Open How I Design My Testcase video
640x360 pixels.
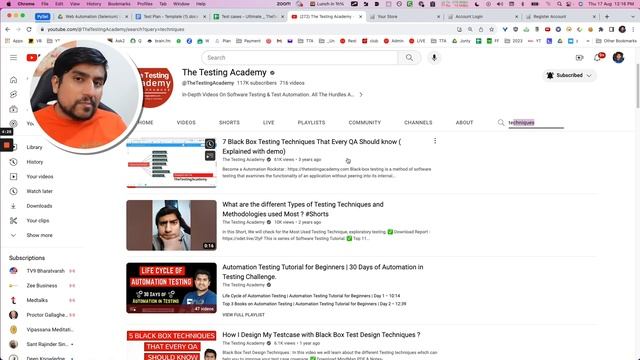pos(321,335)
